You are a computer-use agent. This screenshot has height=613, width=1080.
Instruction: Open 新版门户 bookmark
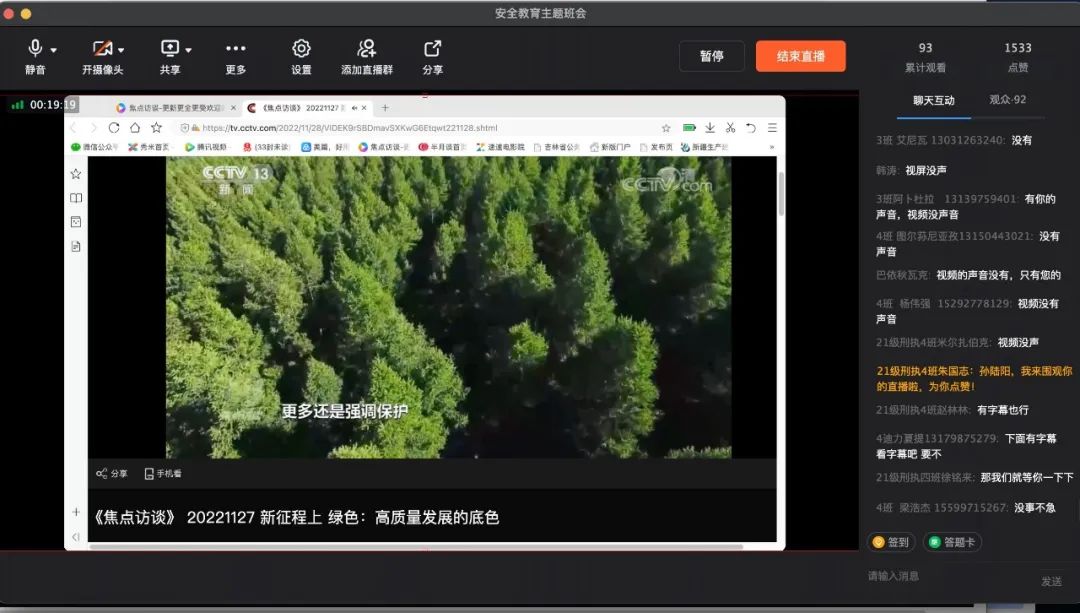pos(610,147)
